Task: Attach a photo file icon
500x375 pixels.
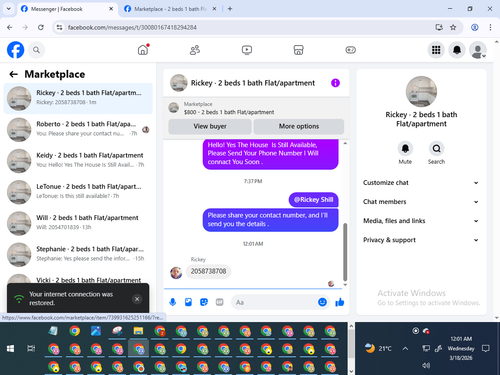Action: [188, 302]
